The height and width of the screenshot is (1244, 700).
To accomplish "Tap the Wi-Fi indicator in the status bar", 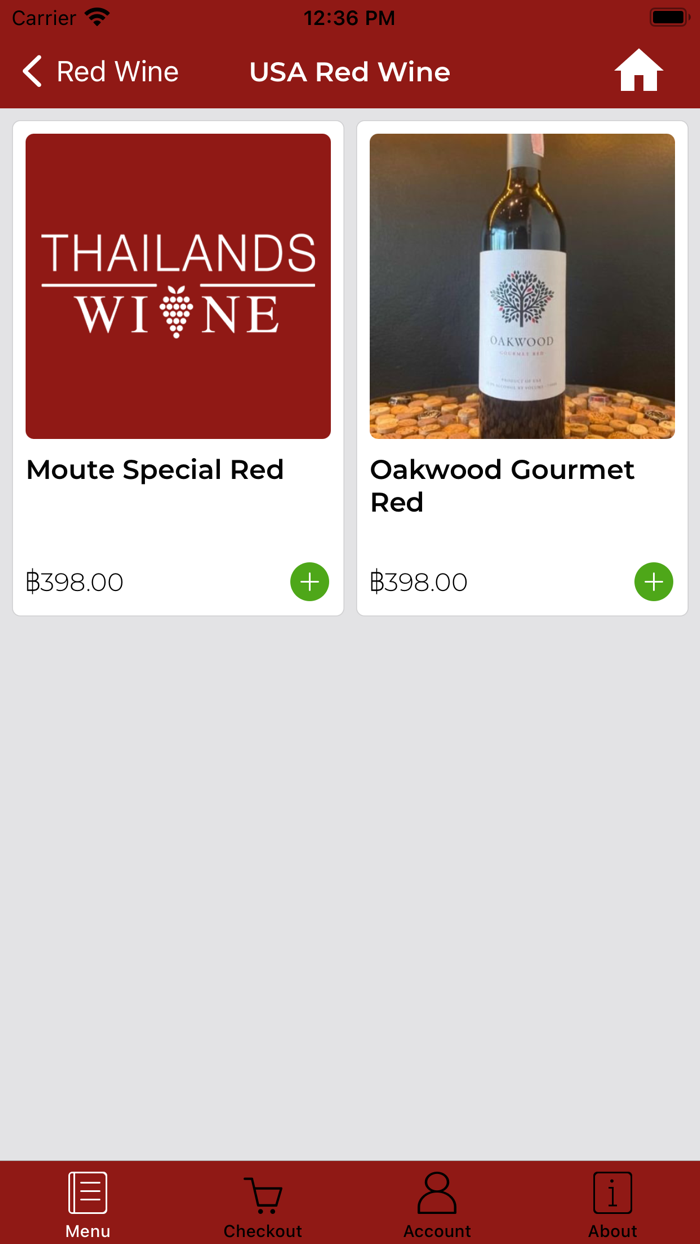I will coord(95,16).
